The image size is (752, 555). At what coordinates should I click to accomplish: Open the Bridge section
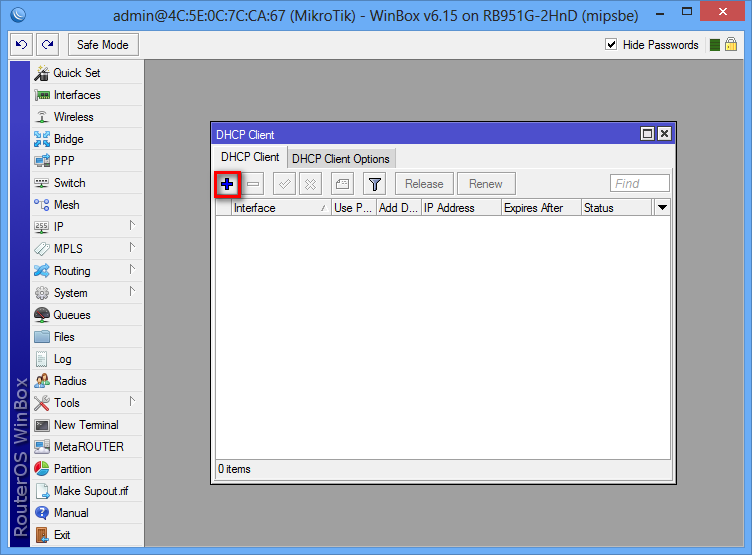tap(87, 139)
